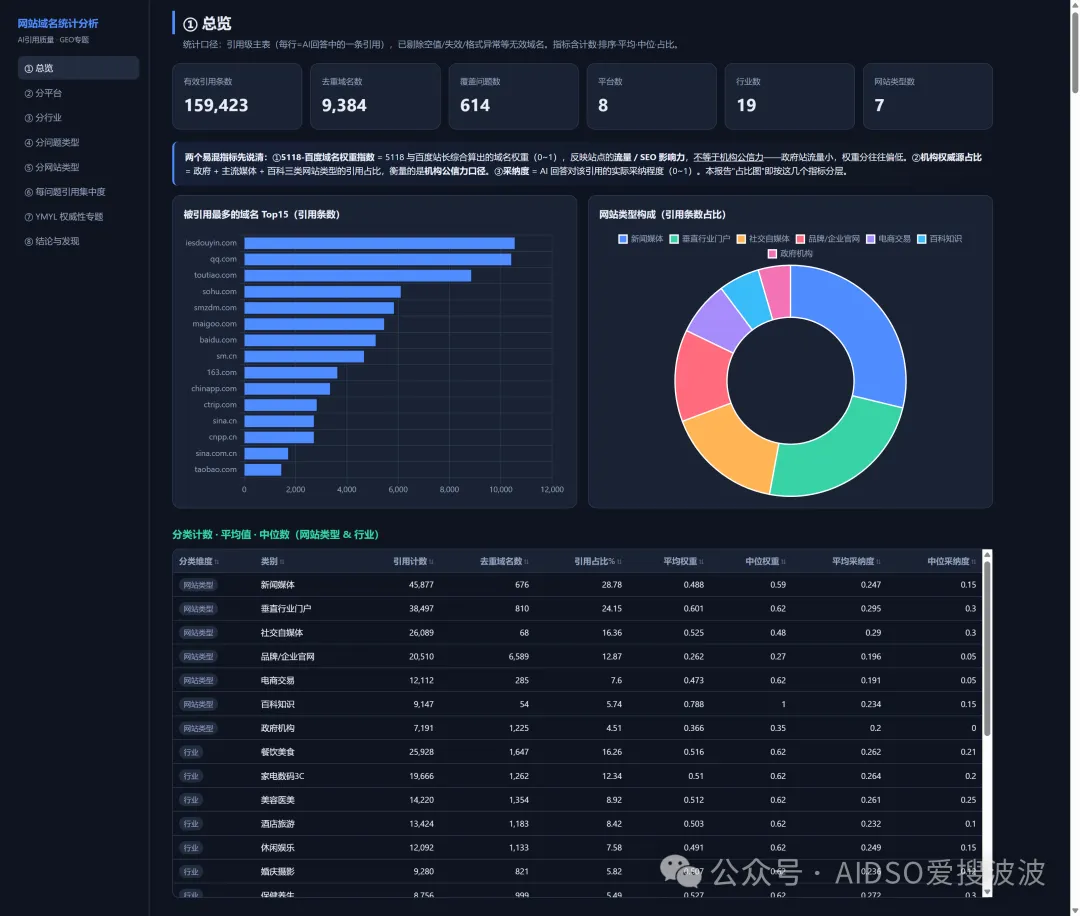Sort by 引用占比% column sort arrow
The width and height of the screenshot is (1080, 916).
619,562
